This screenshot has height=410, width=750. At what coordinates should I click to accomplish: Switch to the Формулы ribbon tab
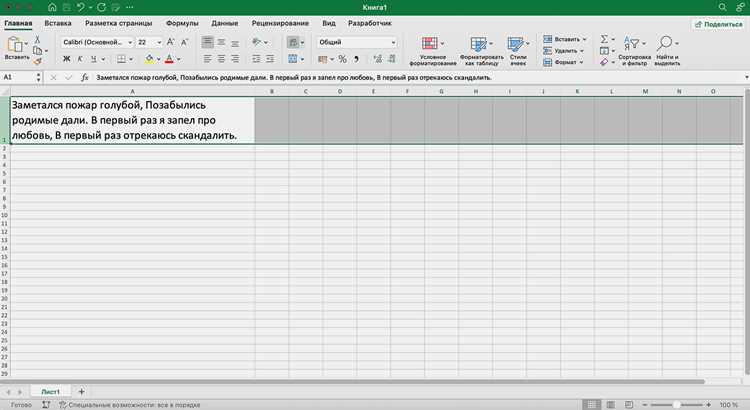click(x=182, y=23)
